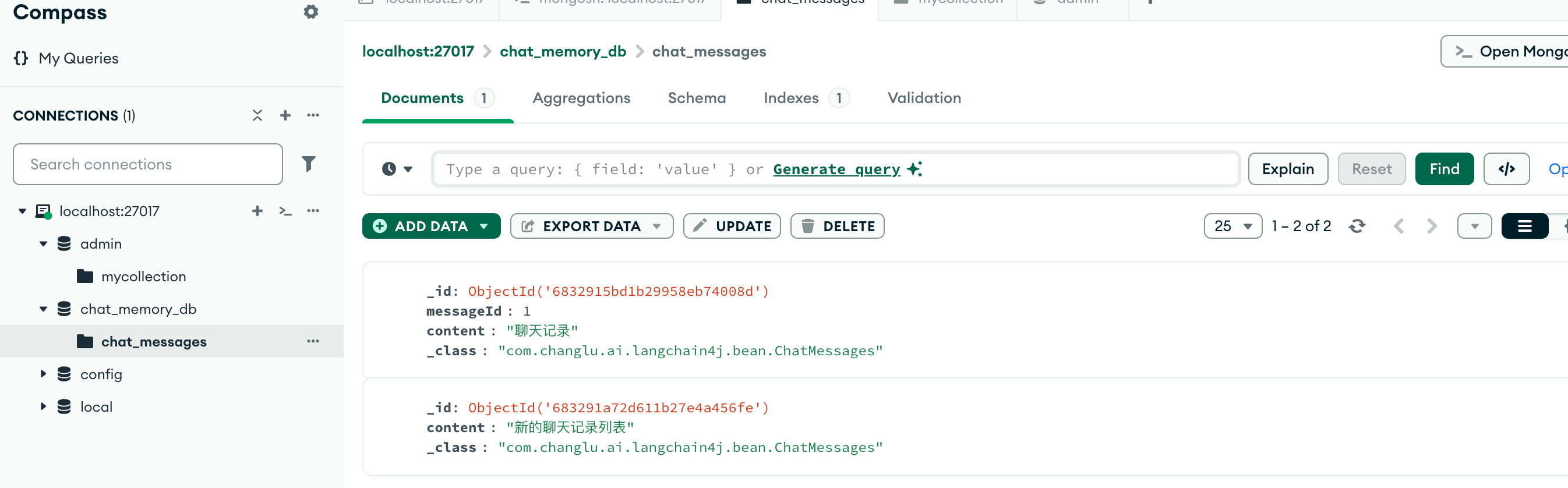This screenshot has width=1568, height=488.
Task: Click the Explain button
Action: click(1288, 169)
